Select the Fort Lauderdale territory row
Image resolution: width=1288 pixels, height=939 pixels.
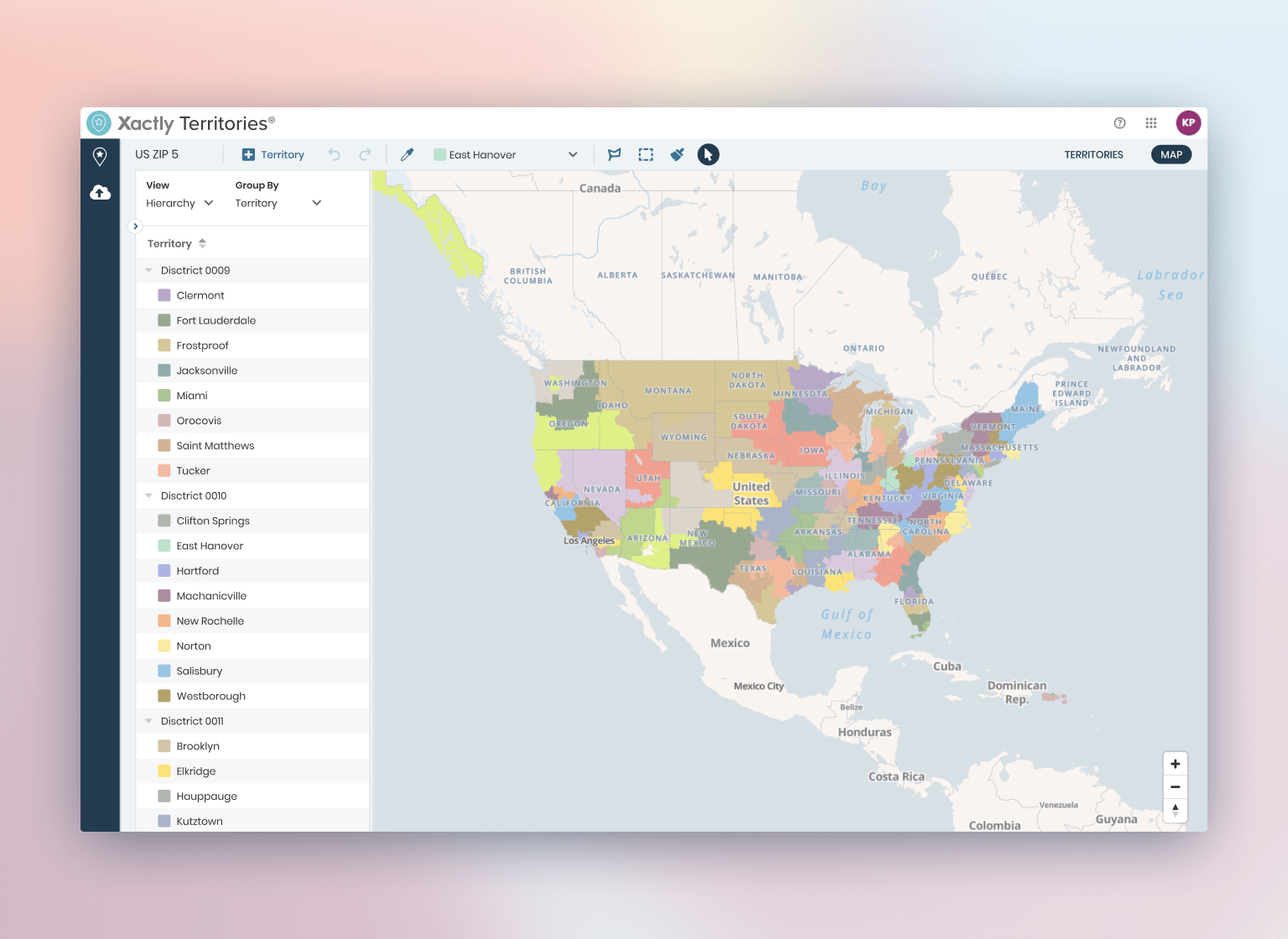tap(216, 320)
